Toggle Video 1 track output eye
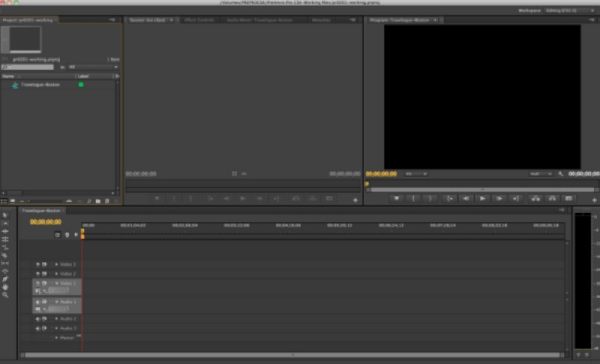This screenshot has width=600, height=364. [x=38, y=284]
